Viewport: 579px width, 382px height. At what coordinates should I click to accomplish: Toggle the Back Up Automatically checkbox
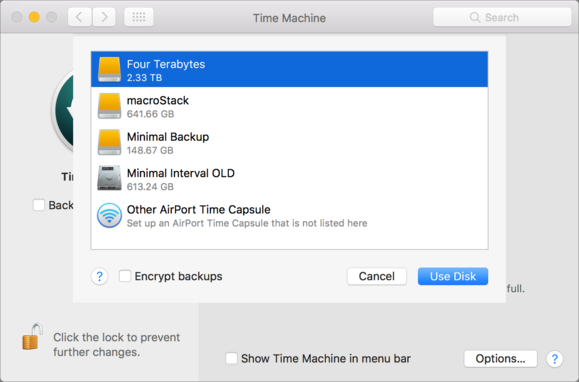(x=39, y=205)
